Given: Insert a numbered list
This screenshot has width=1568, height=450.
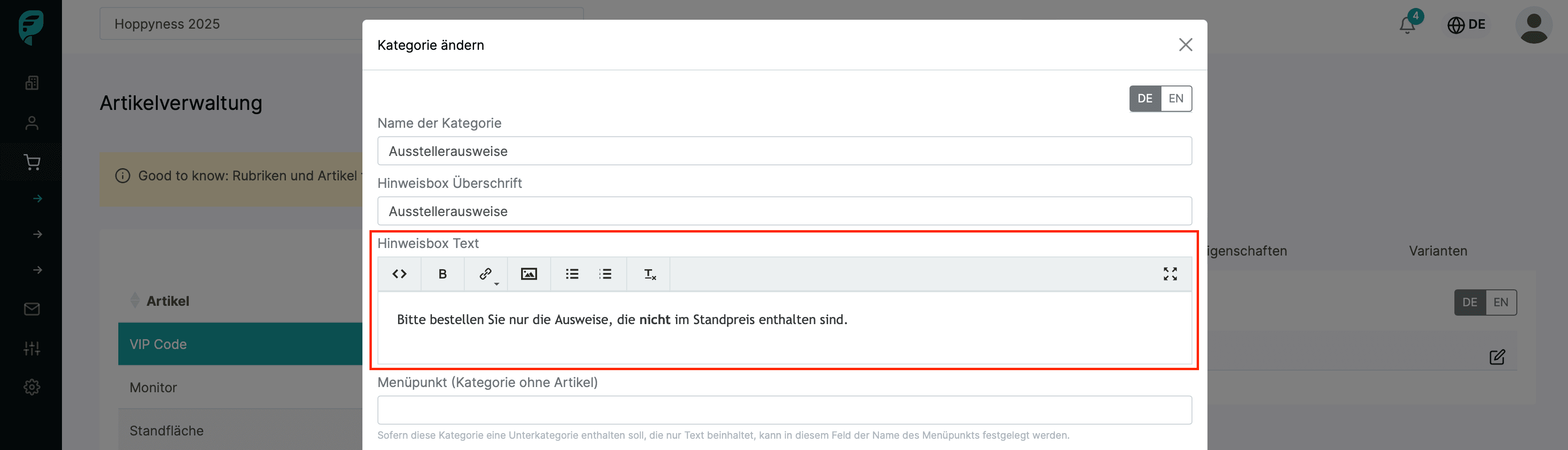Looking at the screenshot, I should (x=605, y=274).
